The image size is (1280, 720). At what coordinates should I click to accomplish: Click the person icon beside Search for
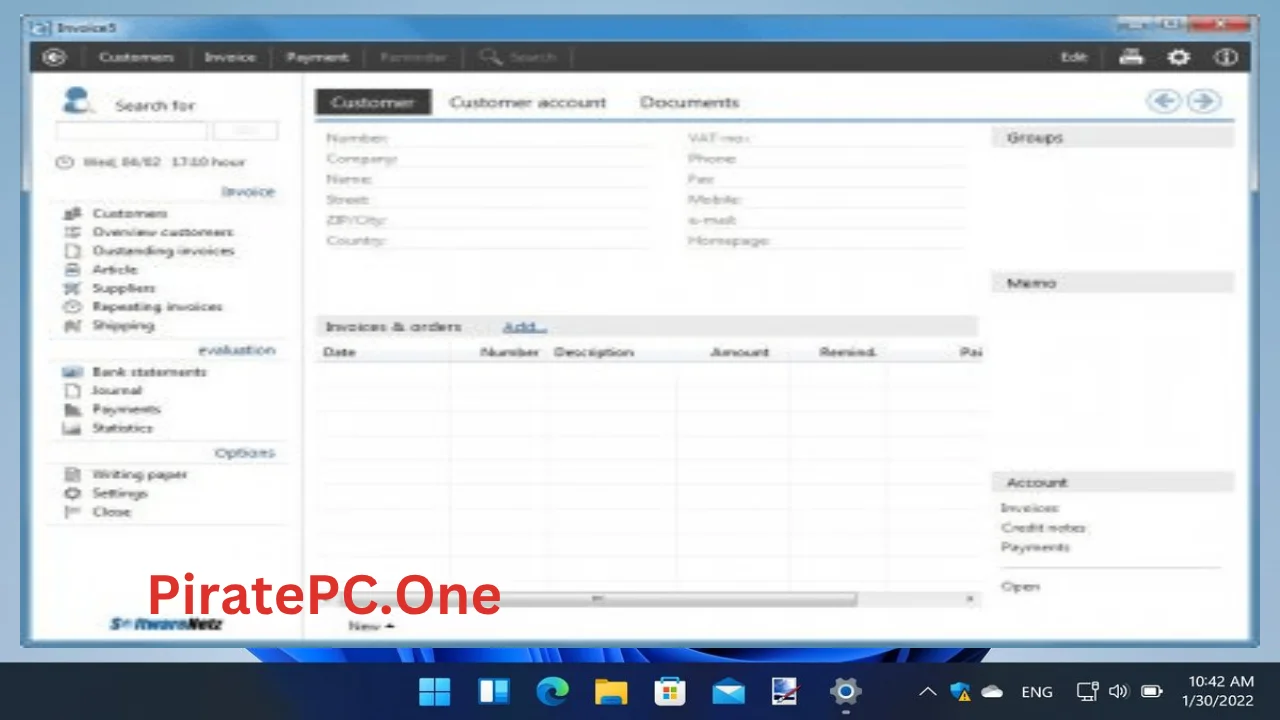pos(77,101)
